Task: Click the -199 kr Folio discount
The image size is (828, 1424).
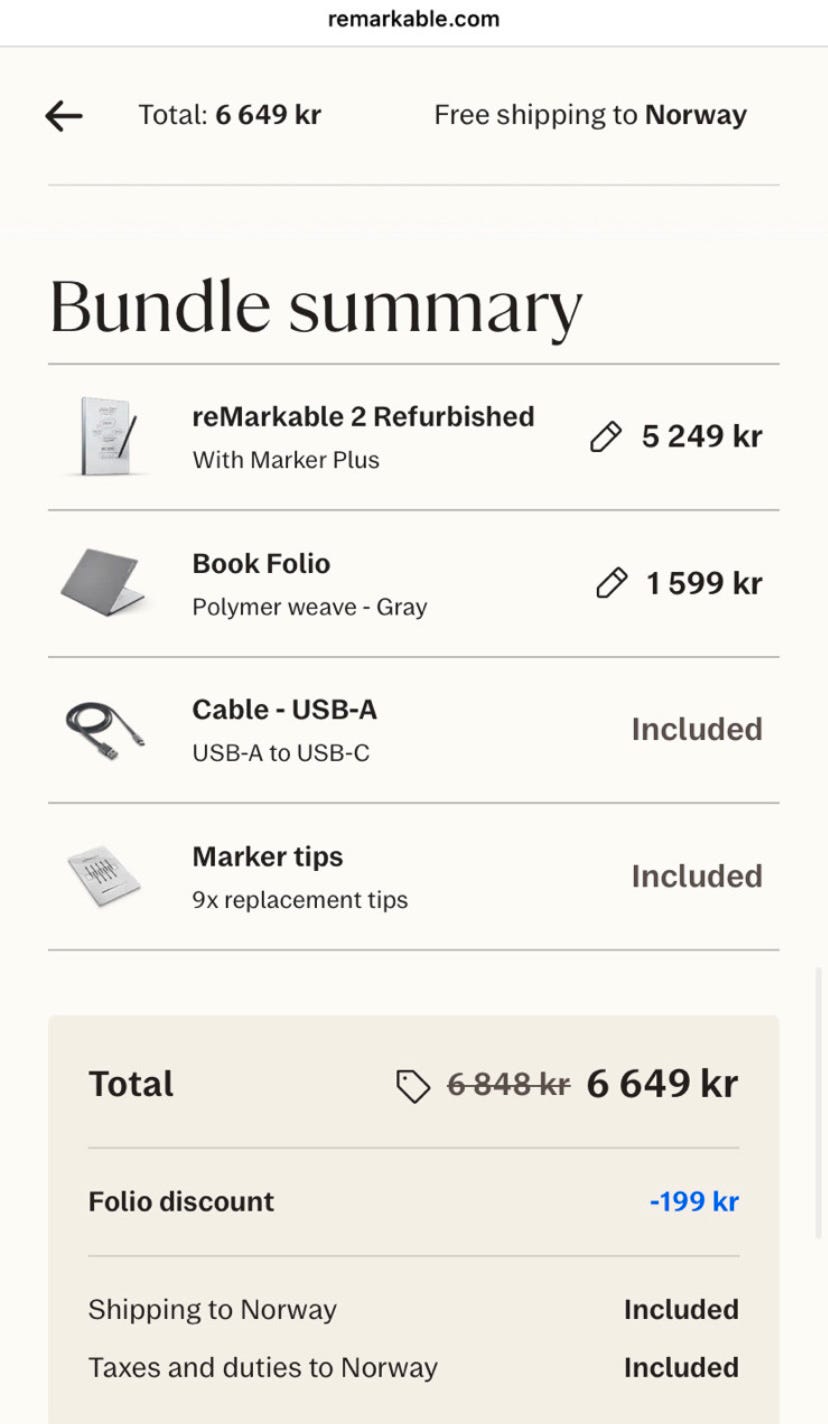Action: [x=694, y=1201]
